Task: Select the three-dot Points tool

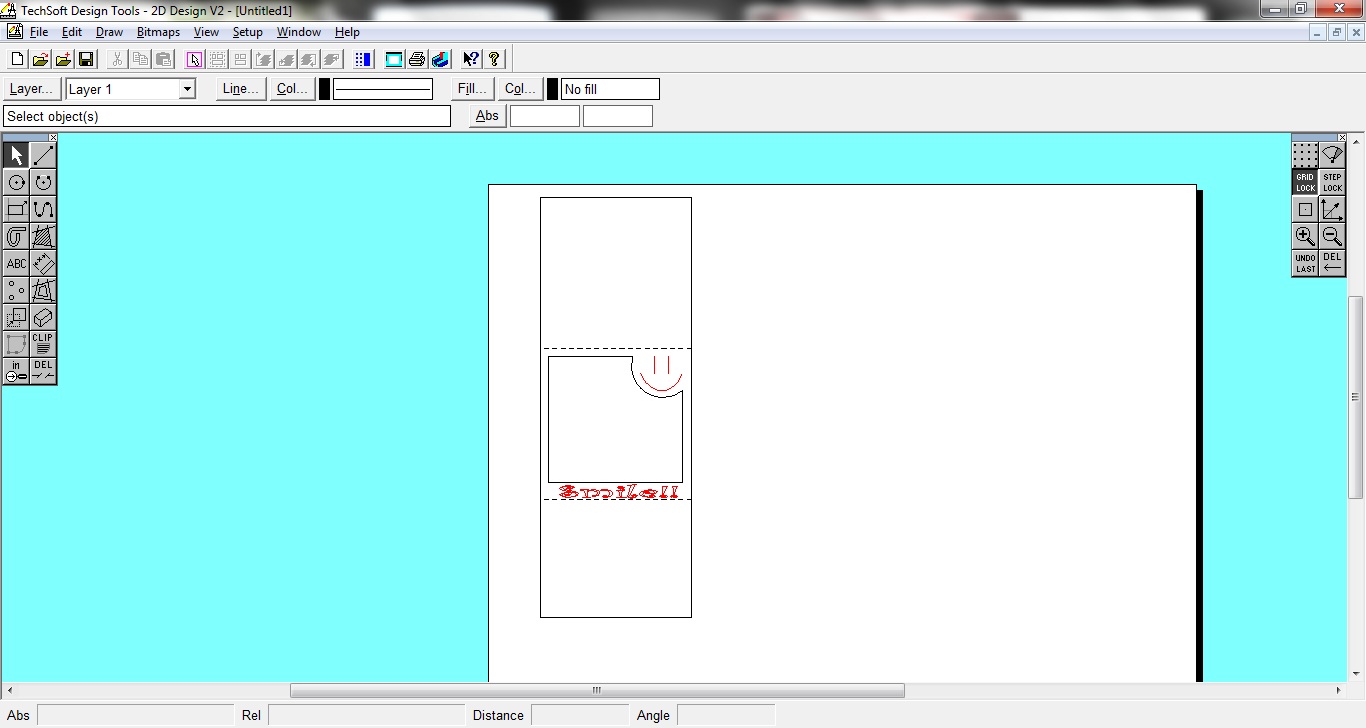Action: tap(16, 290)
